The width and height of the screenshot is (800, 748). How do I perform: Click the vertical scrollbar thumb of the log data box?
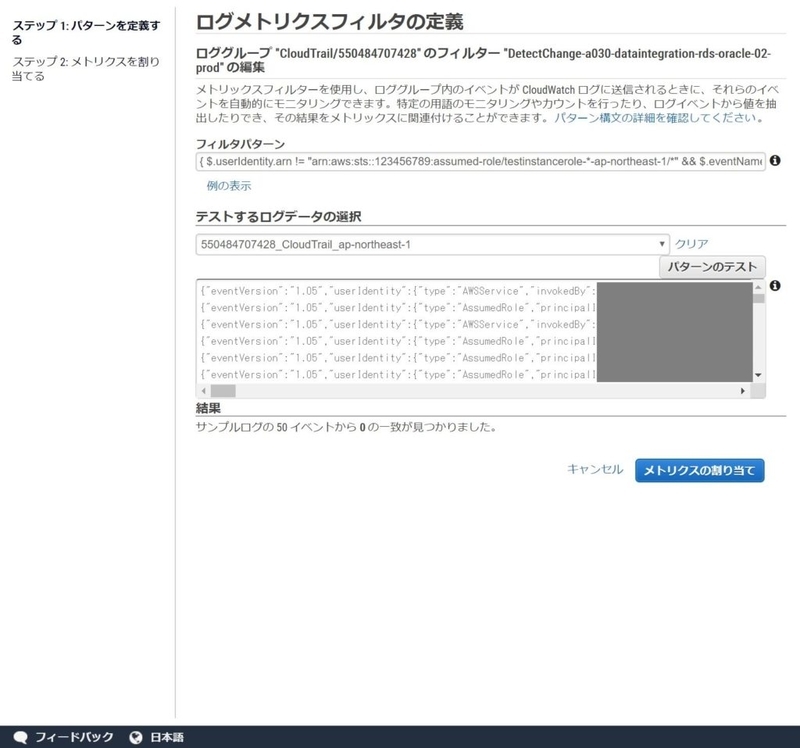(x=759, y=298)
